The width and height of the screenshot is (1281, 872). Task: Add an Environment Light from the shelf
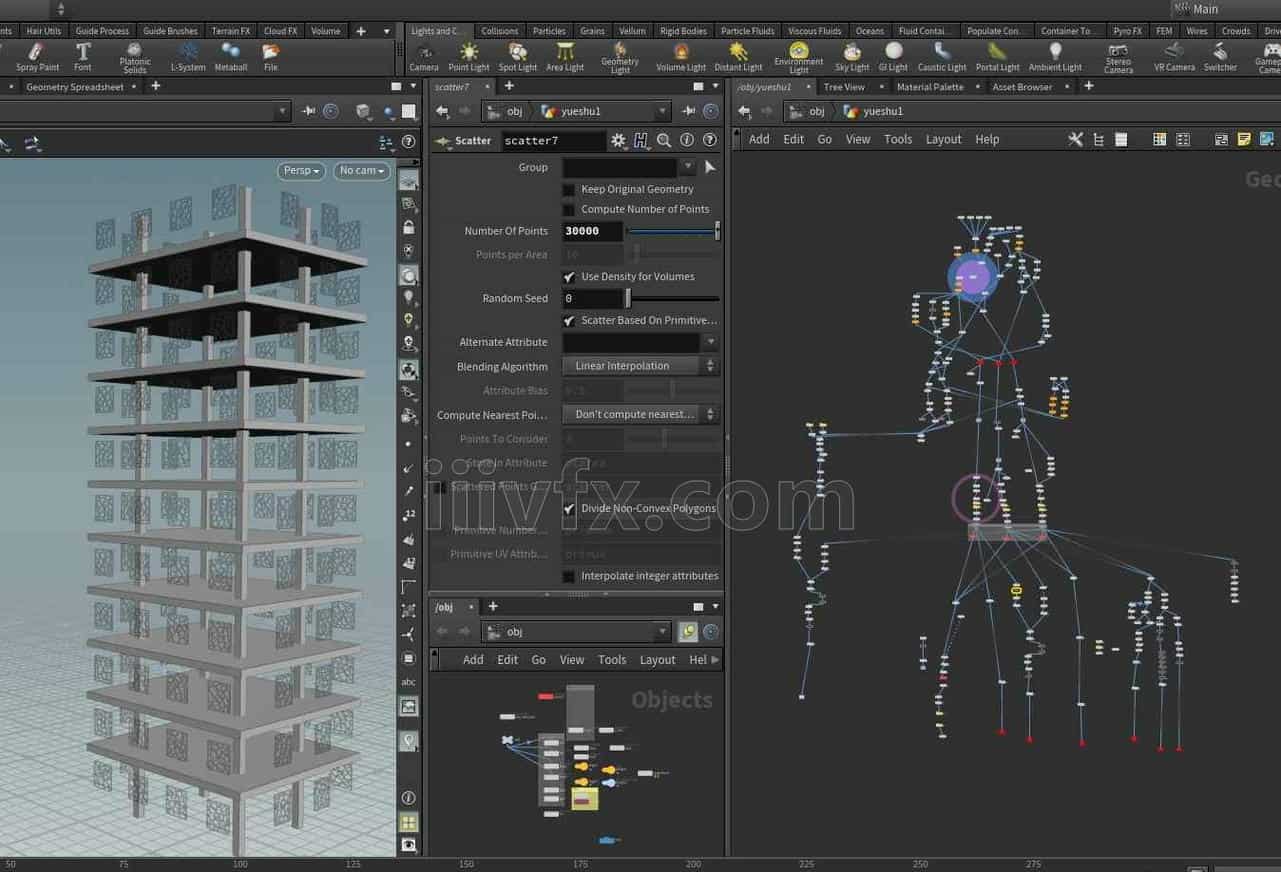(x=798, y=58)
